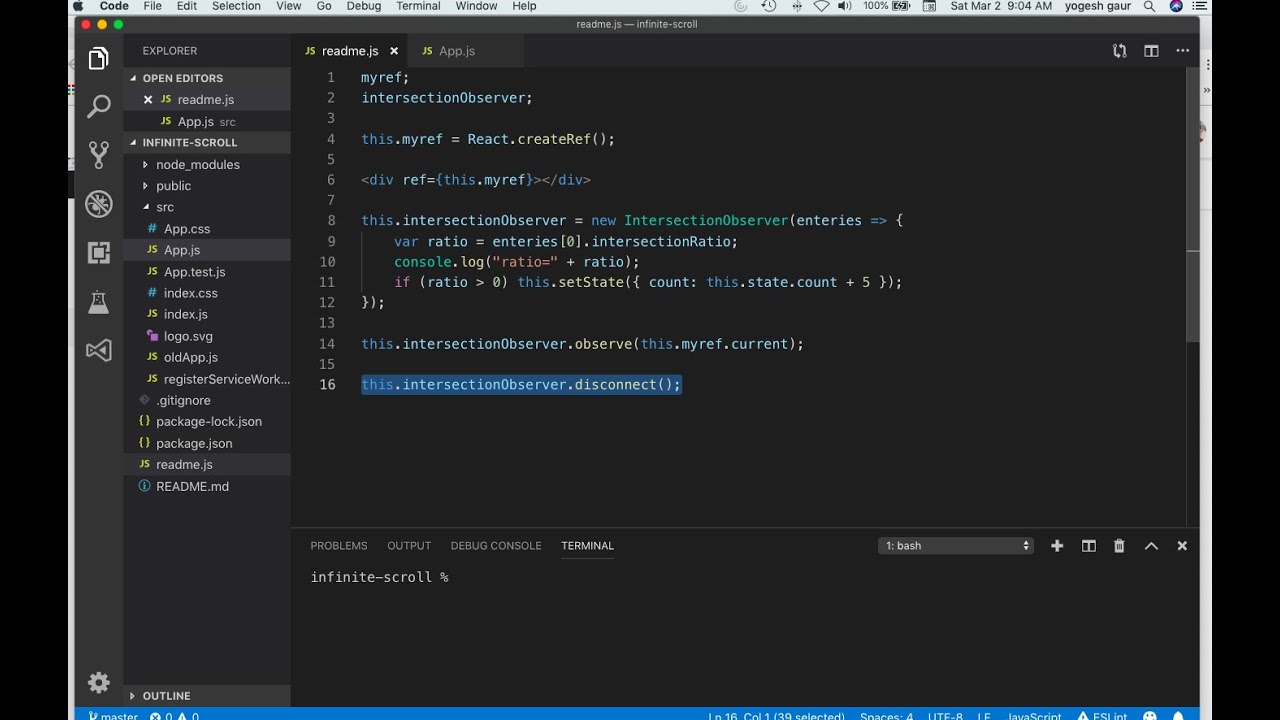Open Spotlight search in macOS menu bar
1280x720 pixels.
click(1150, 6)
